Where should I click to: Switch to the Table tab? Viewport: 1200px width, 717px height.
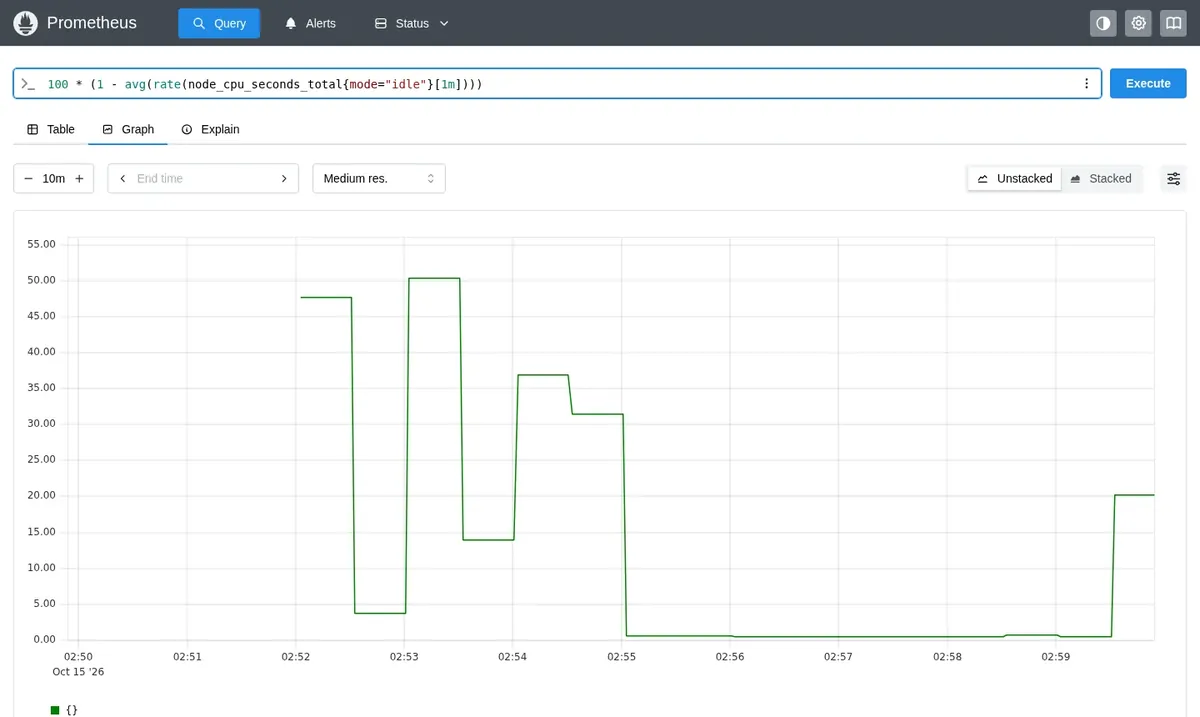[51, 129]
